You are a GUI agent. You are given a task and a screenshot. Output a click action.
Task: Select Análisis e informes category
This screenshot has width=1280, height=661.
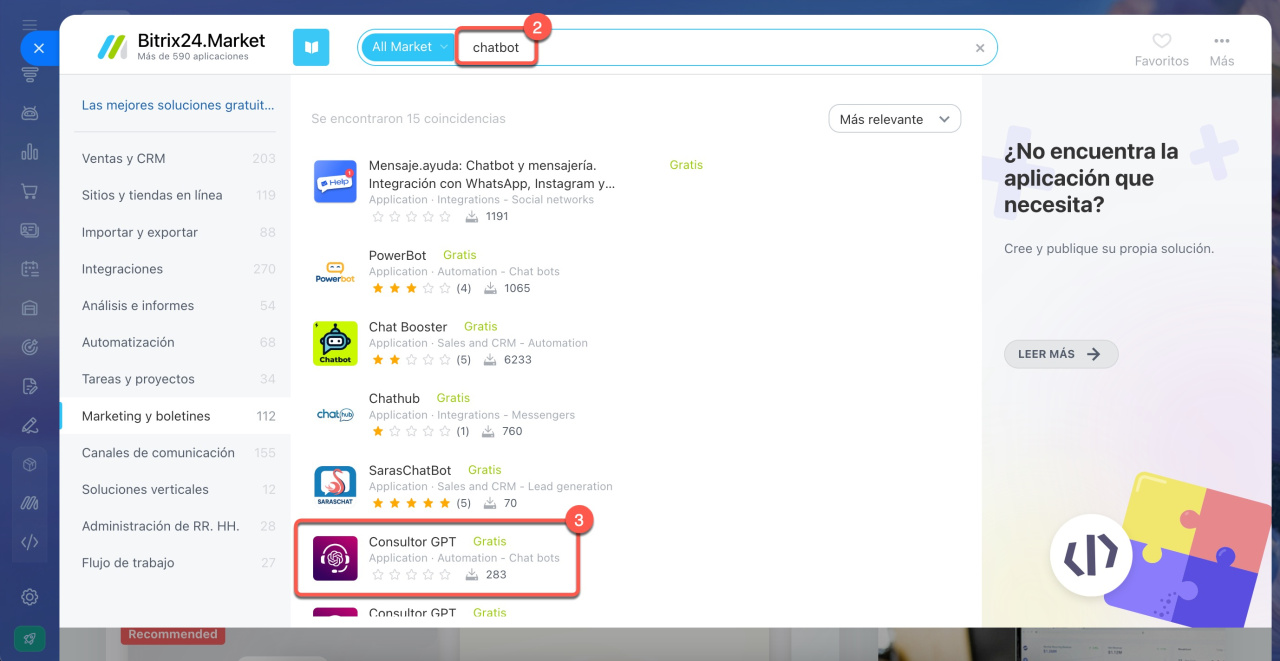[x=175, y=305]
